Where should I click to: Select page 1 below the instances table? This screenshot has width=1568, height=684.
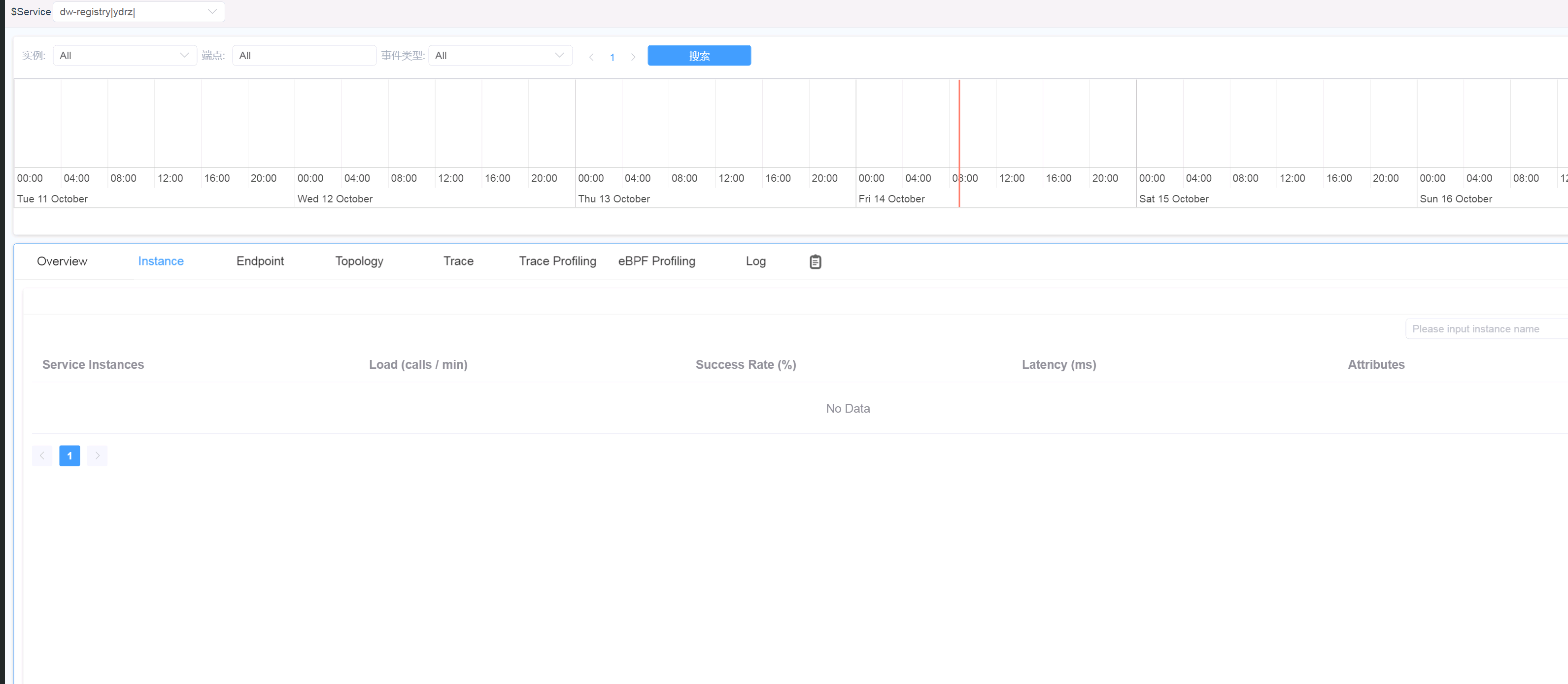tap(69, 455)
